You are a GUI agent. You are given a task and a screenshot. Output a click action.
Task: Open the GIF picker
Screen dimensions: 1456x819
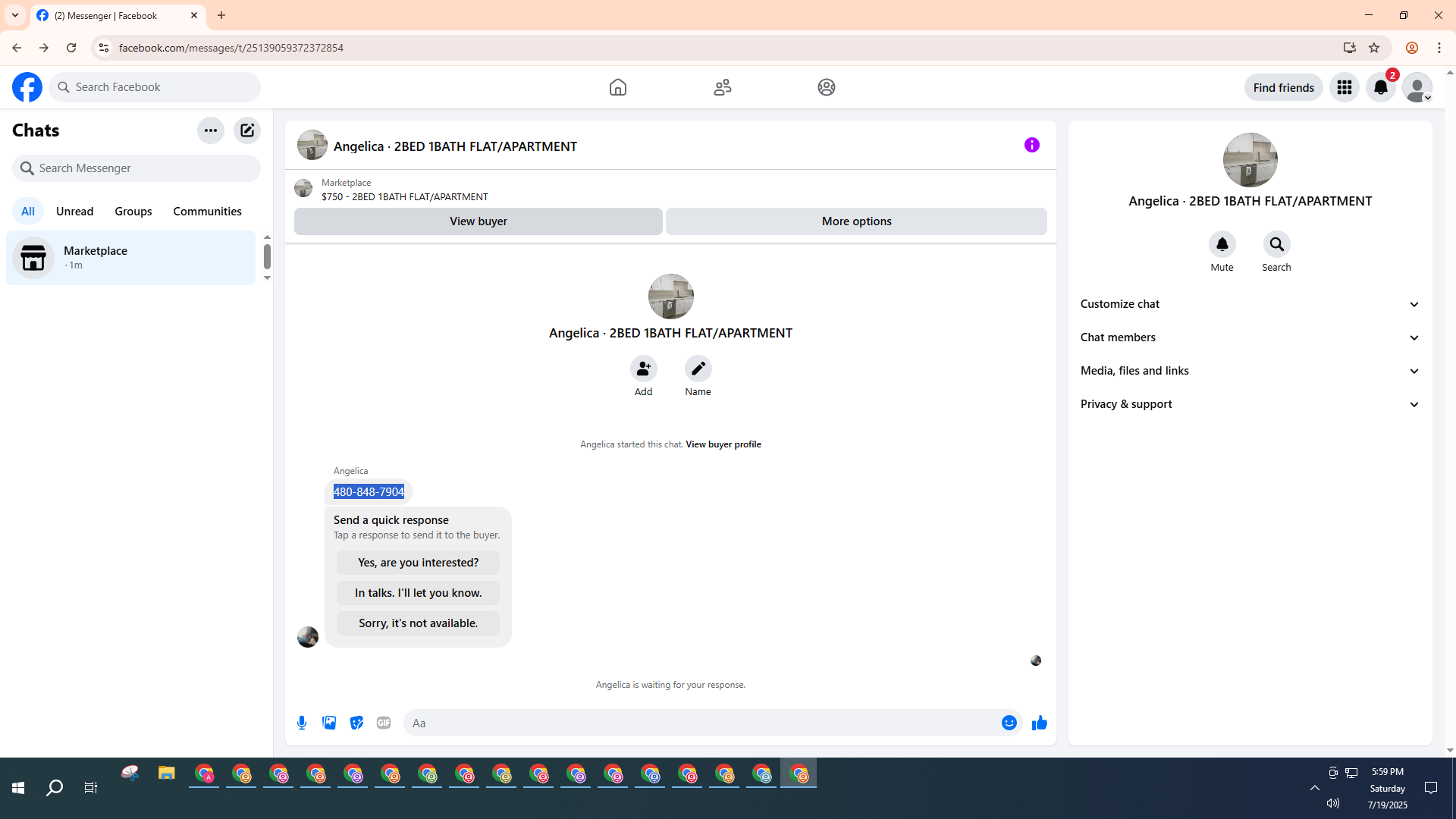[384, 723]
